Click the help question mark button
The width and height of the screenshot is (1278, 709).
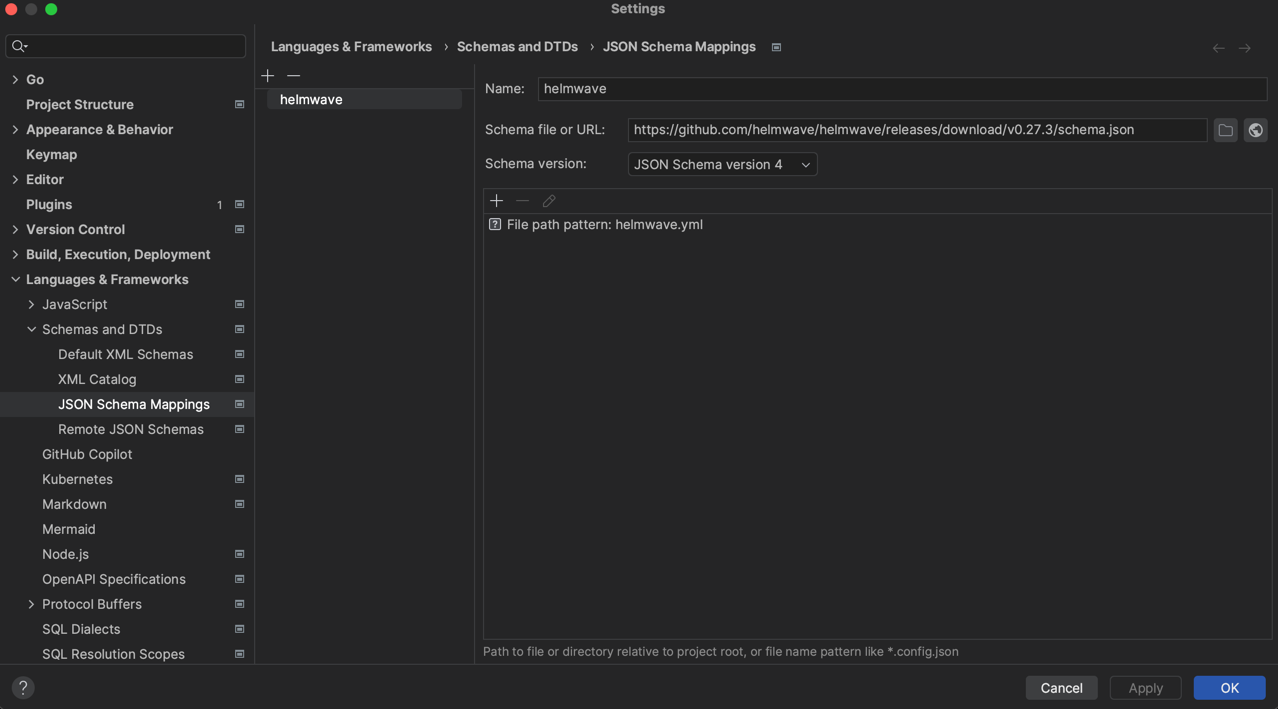(23, 687)
